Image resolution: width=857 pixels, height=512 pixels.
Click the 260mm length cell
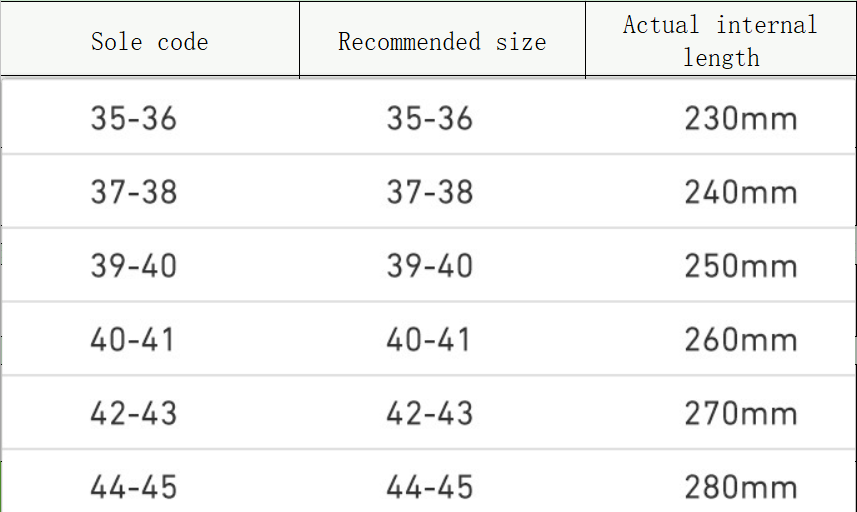[x=740, y=340]
